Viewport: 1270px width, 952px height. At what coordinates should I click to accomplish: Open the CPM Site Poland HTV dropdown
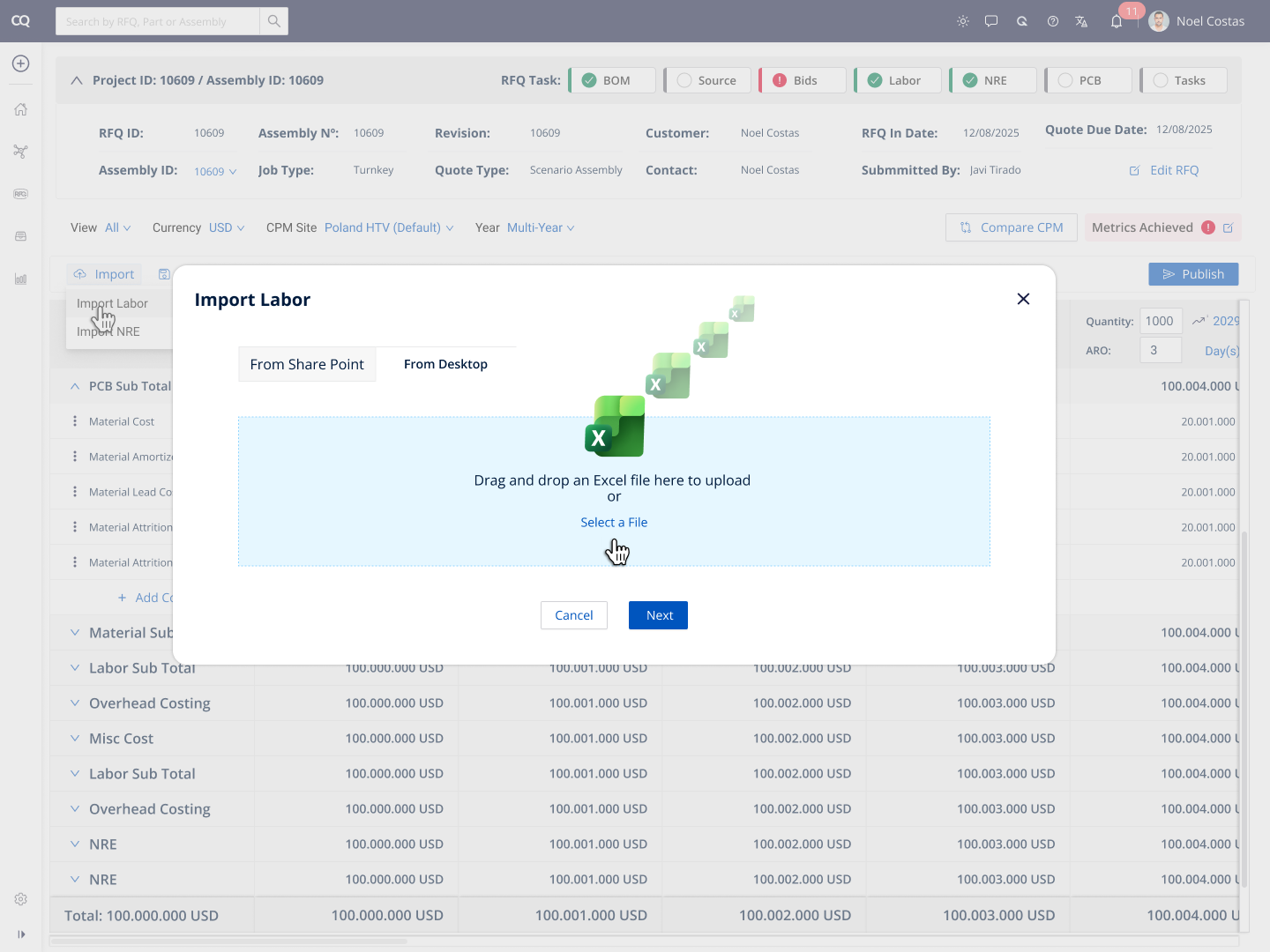tap(389, 227)
